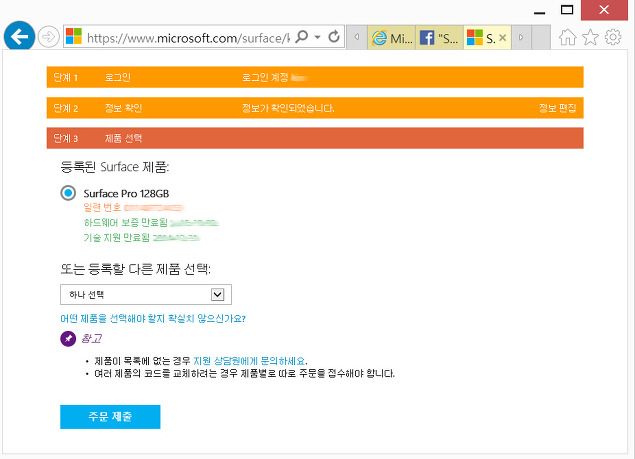This screenshot has width=635, height=459.
Task: Open 어떤 제품을 선택해야 할지 help link
Action: (x=153, y=318)
